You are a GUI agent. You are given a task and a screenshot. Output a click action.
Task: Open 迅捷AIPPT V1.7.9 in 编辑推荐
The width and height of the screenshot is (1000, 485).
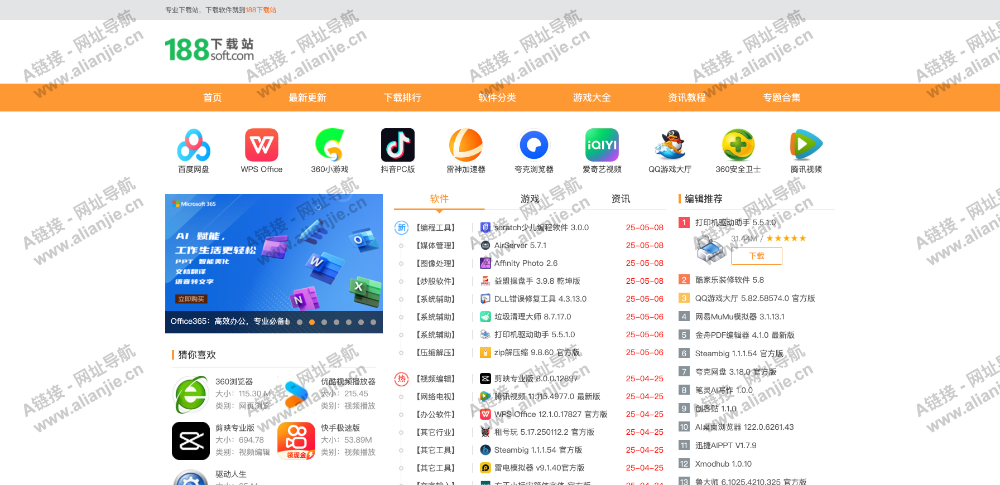click(x=726, y=445)
